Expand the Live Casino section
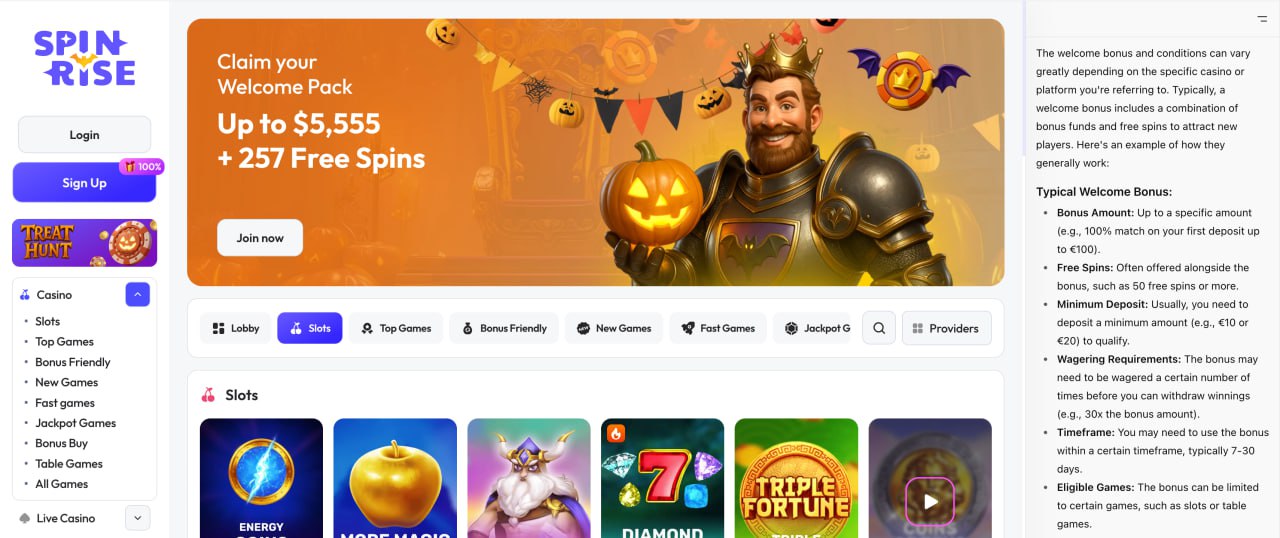The width and height of the screenshot is (1280, 538). pos(138,518)
